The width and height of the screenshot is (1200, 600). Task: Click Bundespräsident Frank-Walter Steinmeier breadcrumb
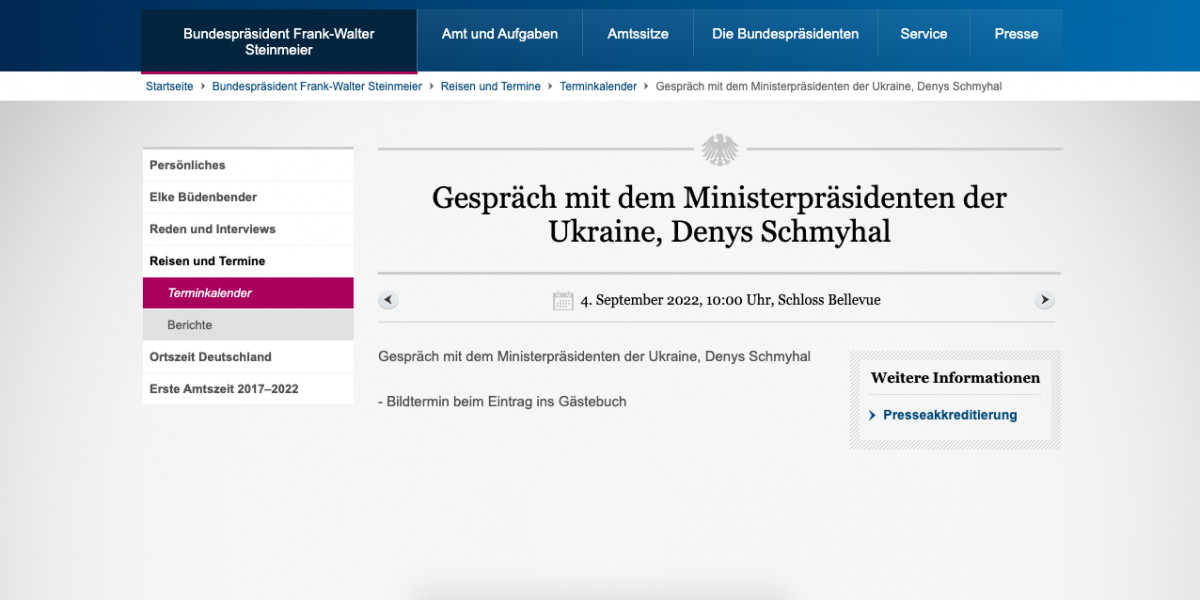coord(317,87)
